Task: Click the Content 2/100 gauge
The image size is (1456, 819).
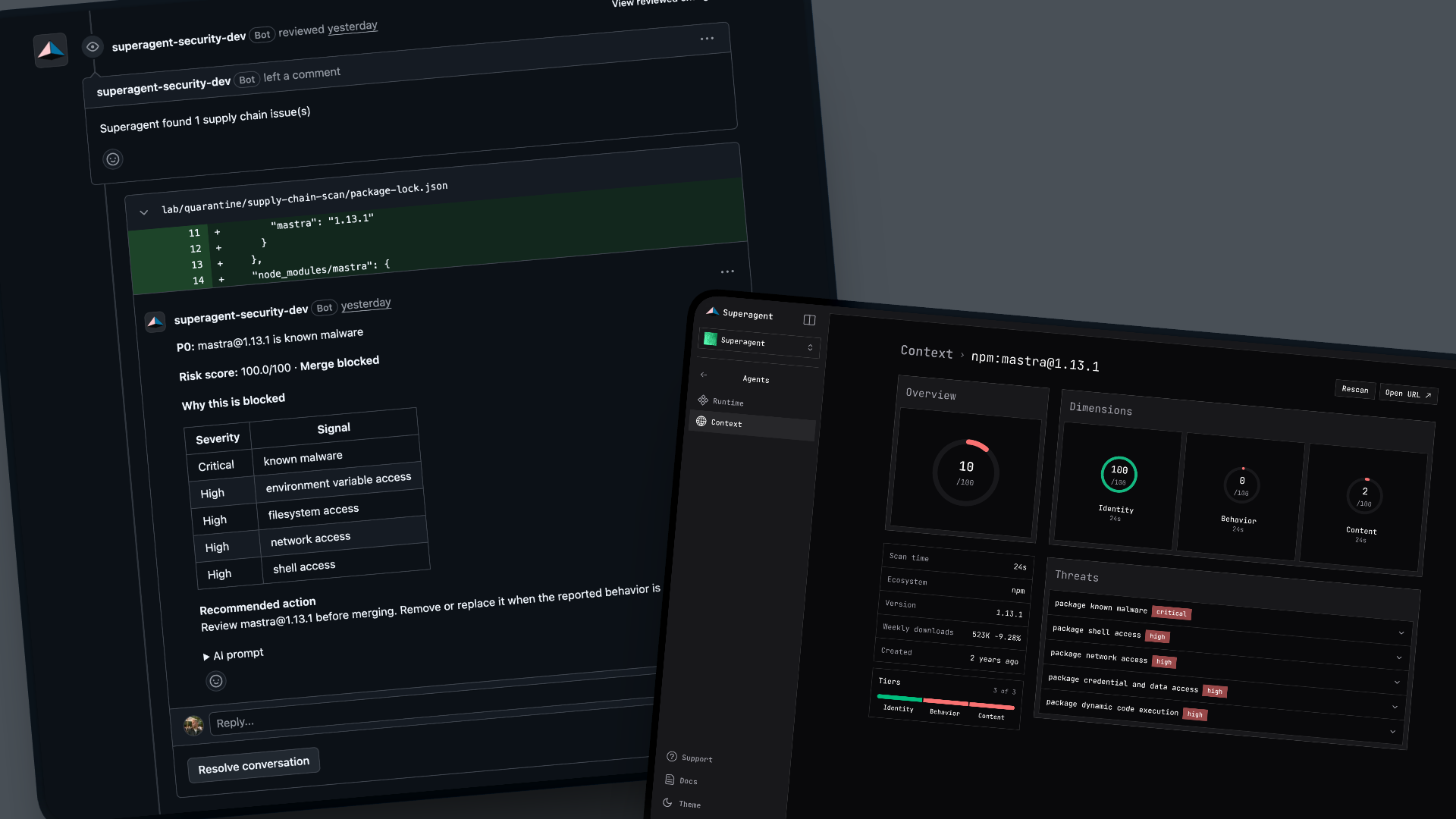Action: tap(1364, 496)
